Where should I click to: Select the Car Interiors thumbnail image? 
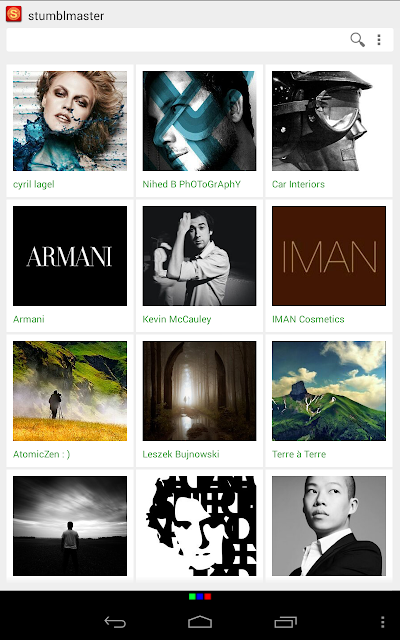pyautogui.click(x=329, y=121)
